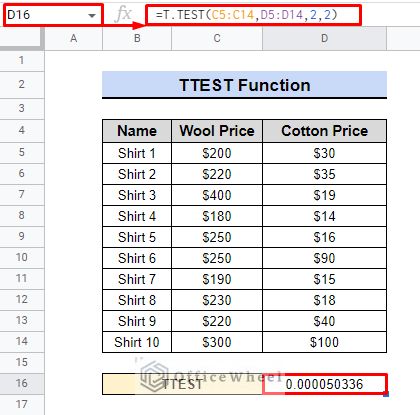
Task: Select row 6 header
Action: [22, 174]
